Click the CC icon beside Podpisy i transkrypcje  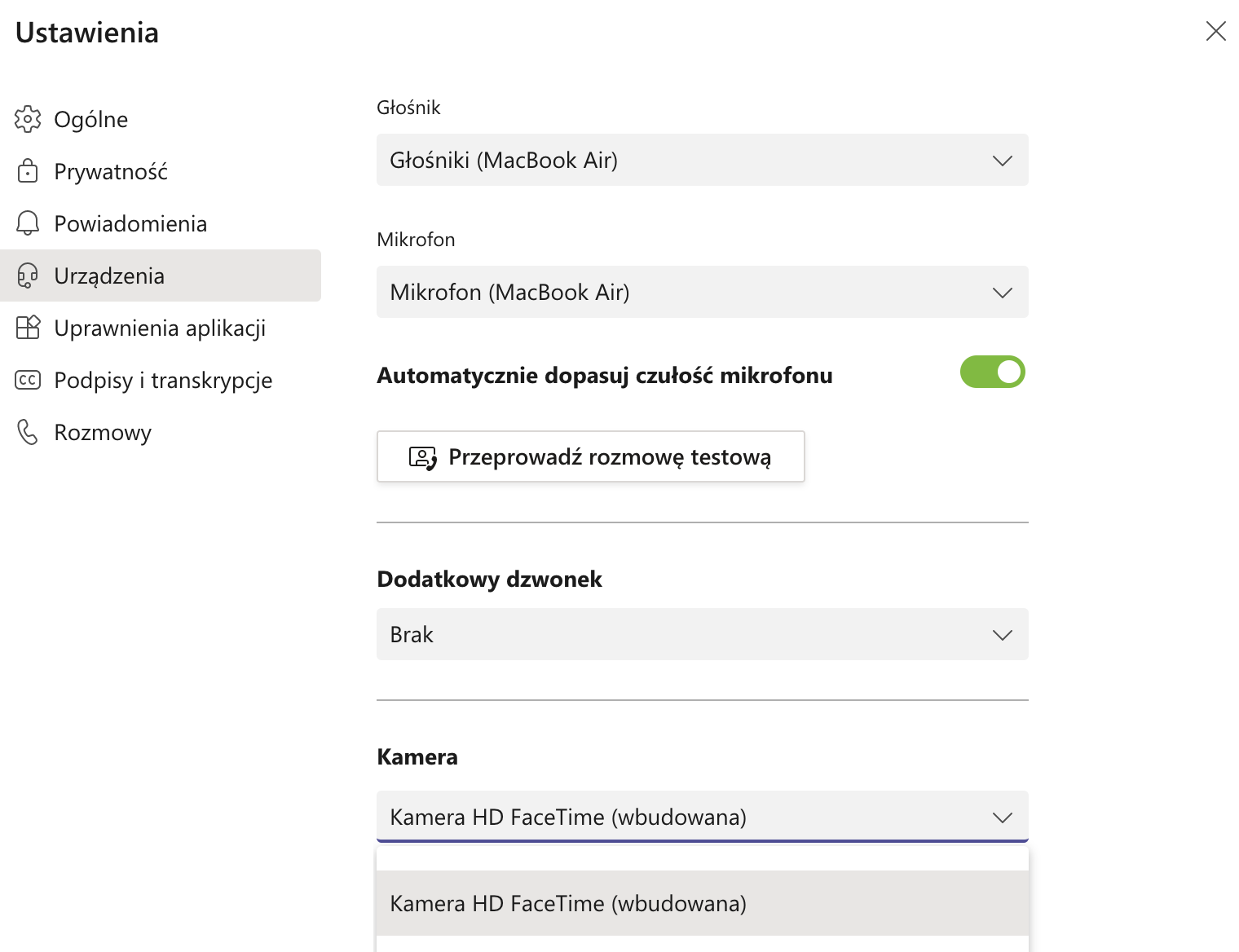point(28,380)
